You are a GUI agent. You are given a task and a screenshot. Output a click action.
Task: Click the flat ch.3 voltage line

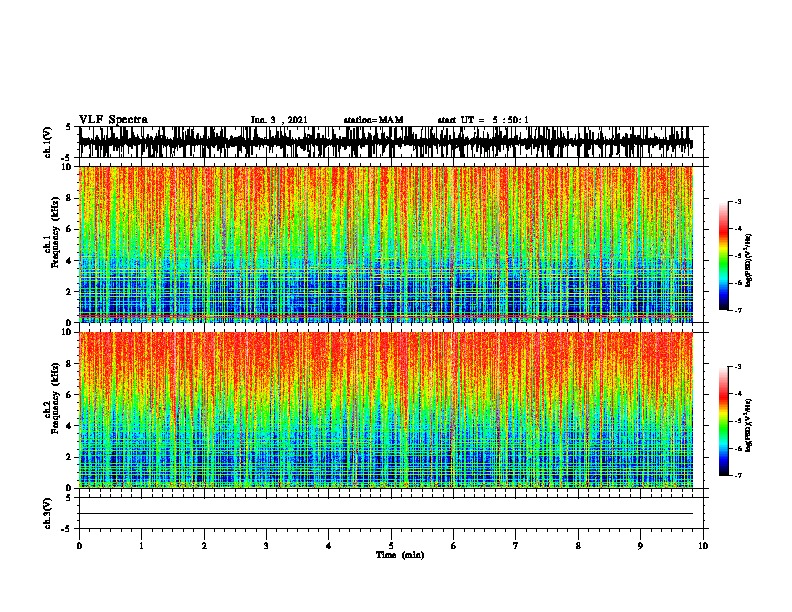(386, 514)
